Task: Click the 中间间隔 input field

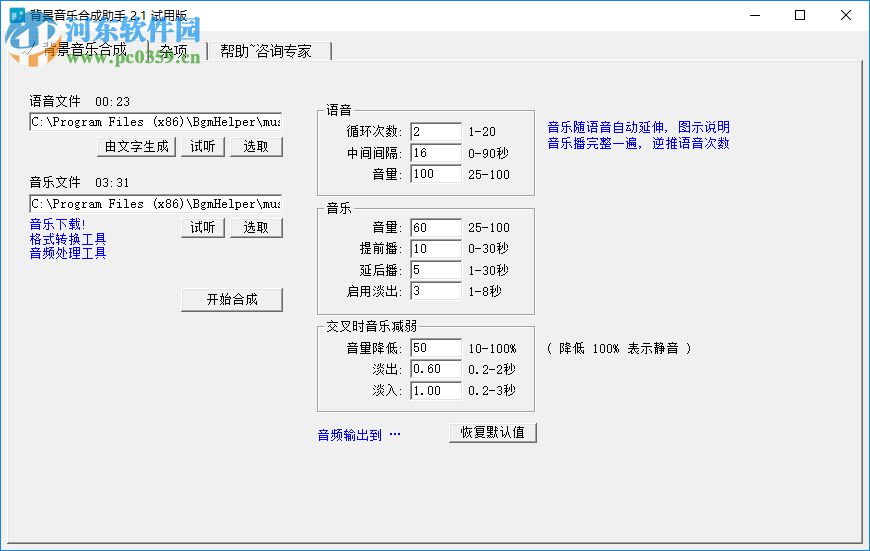Action: (x=436, y=153)
